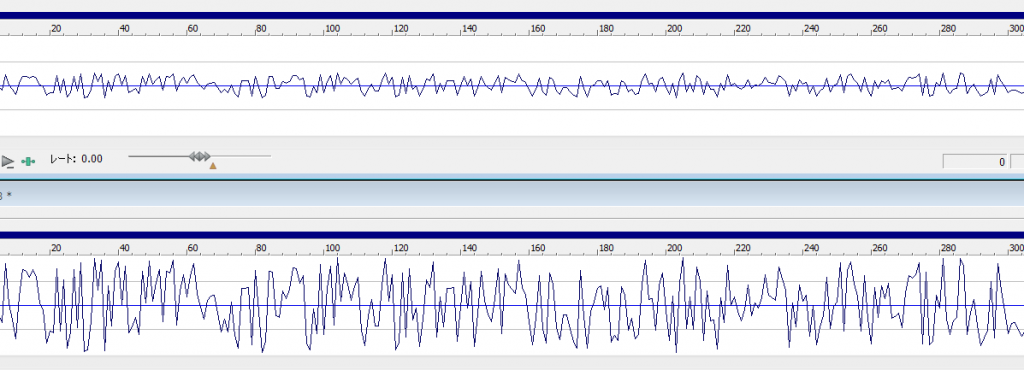Click the selection field showing 0
The height and width of the screenshot is (370, 1024).
(975, 162)
